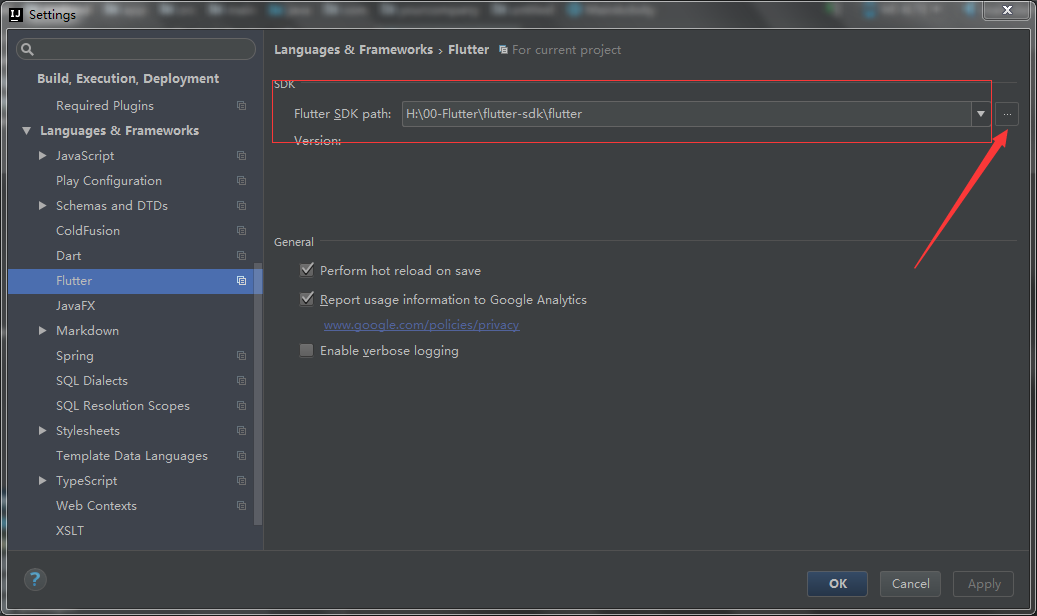Click project-level icon beside ColdFusion

(241, 231)
